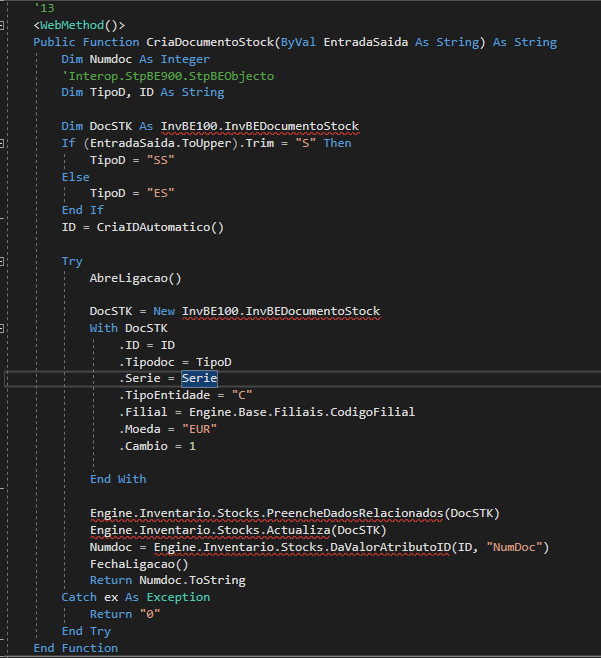The height and width of the screenshot is (658, 601).
Task: Click the AbreLigacao() call
Action: tap(135, 278)
